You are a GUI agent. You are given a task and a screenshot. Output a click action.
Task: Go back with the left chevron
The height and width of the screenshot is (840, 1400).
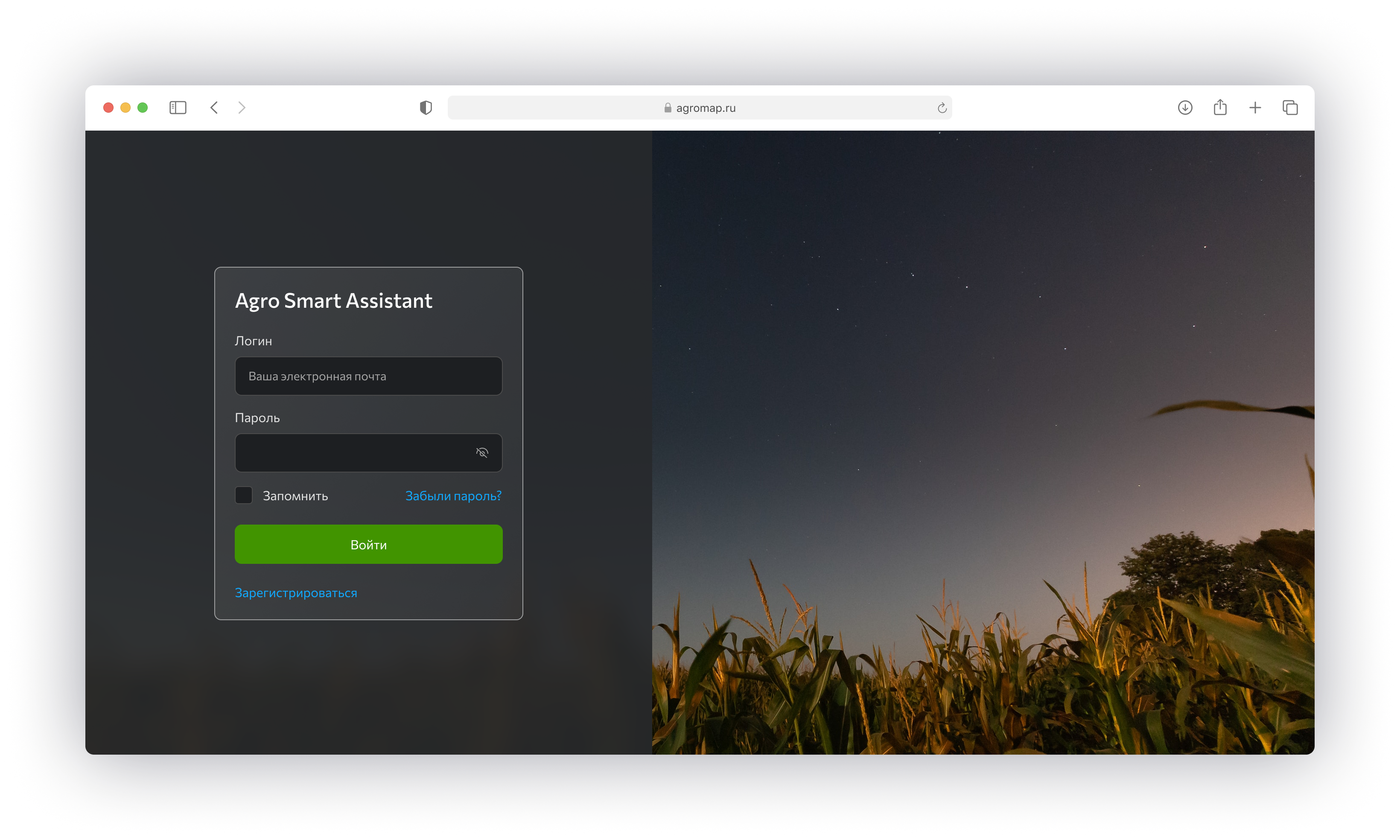tap(214, 108)
